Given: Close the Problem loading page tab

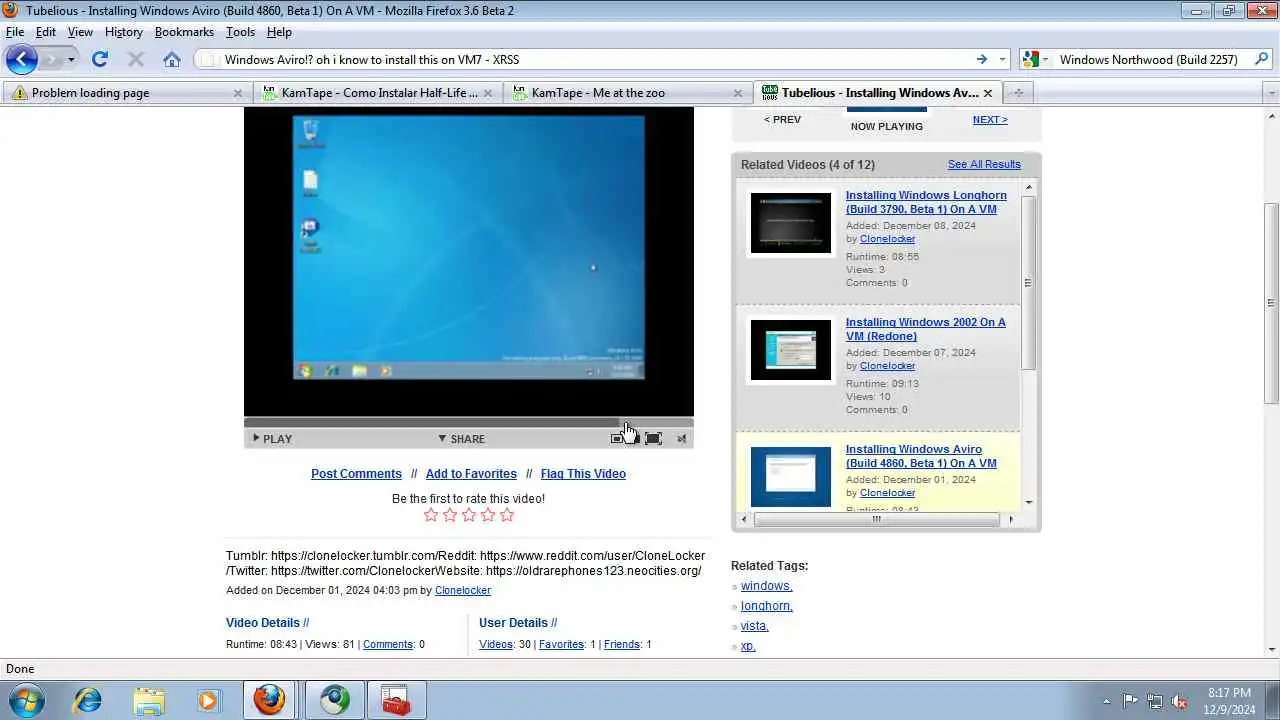Looking at the screenshot, I should tap(238, 93).
